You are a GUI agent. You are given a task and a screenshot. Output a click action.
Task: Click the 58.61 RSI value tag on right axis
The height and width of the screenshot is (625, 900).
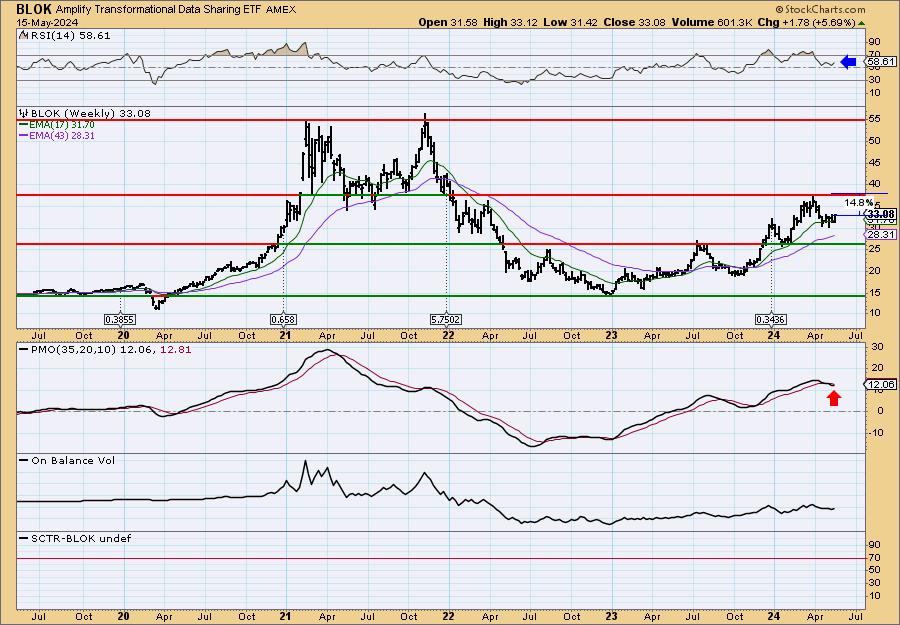click(880, 61)
